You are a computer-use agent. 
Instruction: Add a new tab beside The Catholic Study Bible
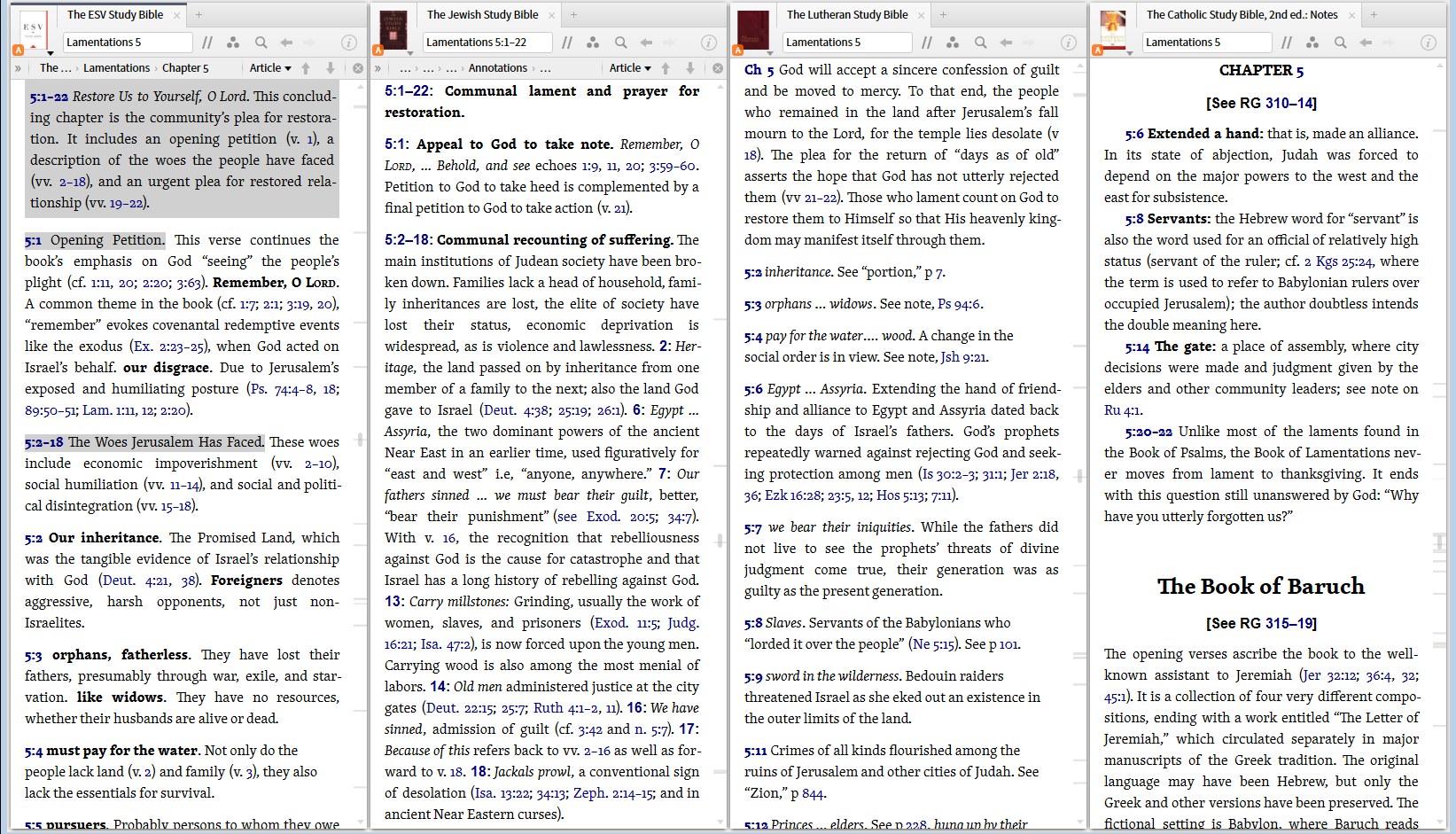pyautogui.click(x=1374, y=15)
